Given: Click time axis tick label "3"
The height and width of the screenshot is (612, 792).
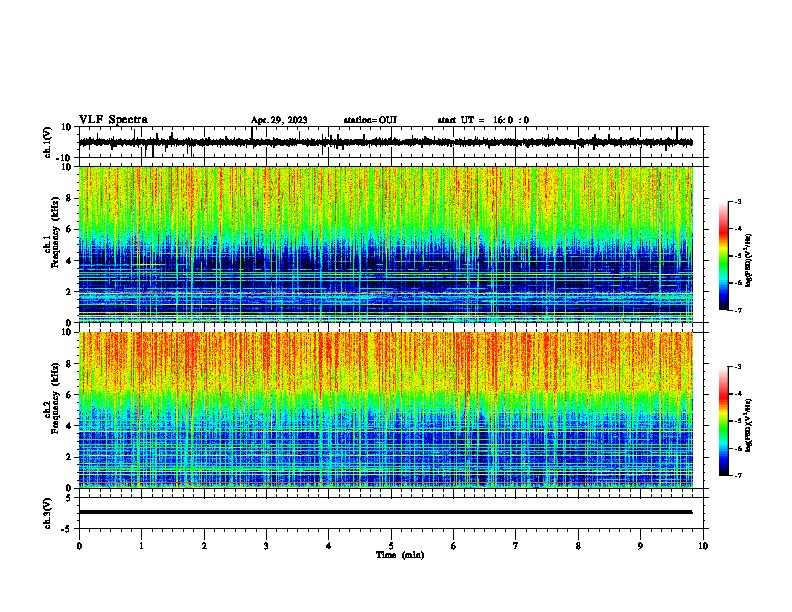Looking at the screenshot, I should click(x=266, y=546).
